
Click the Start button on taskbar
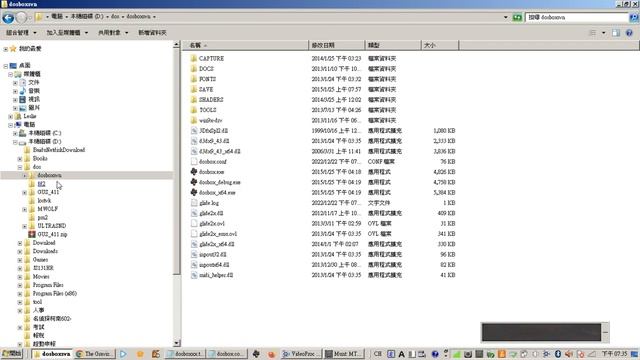[13, 354]
